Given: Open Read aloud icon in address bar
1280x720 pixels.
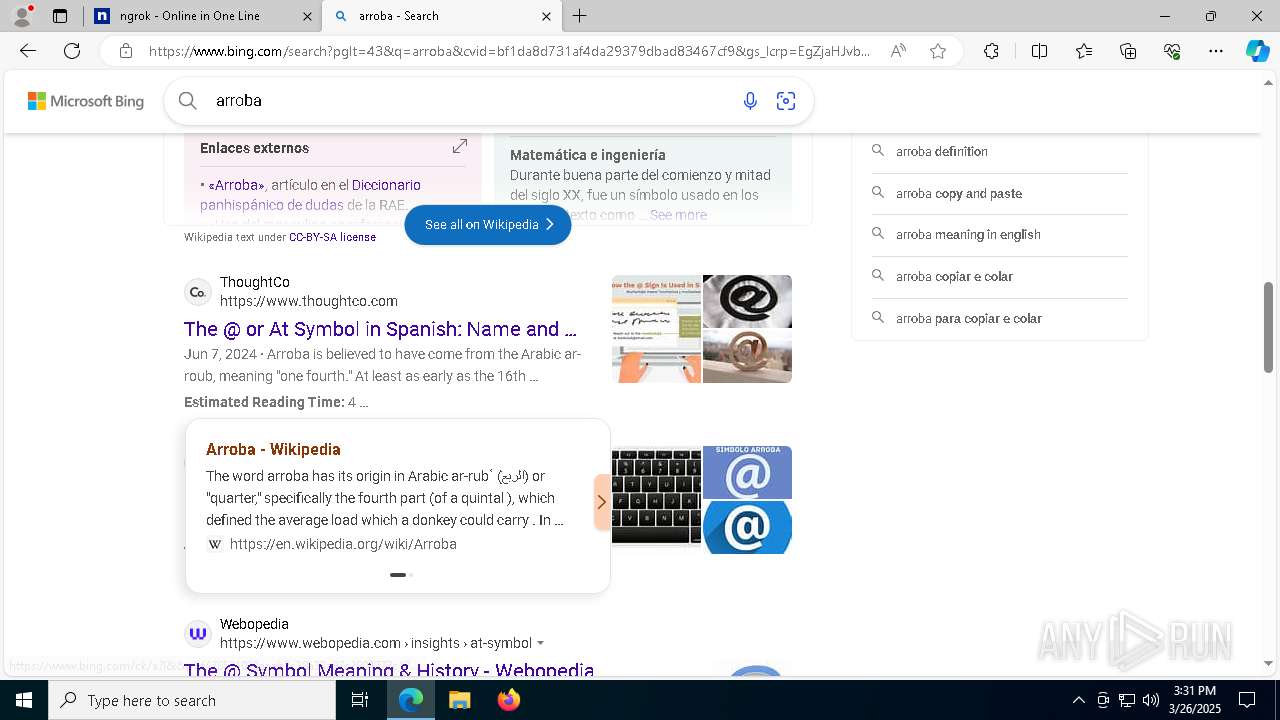Looking at the screenshot, I should tap(898, 51).
